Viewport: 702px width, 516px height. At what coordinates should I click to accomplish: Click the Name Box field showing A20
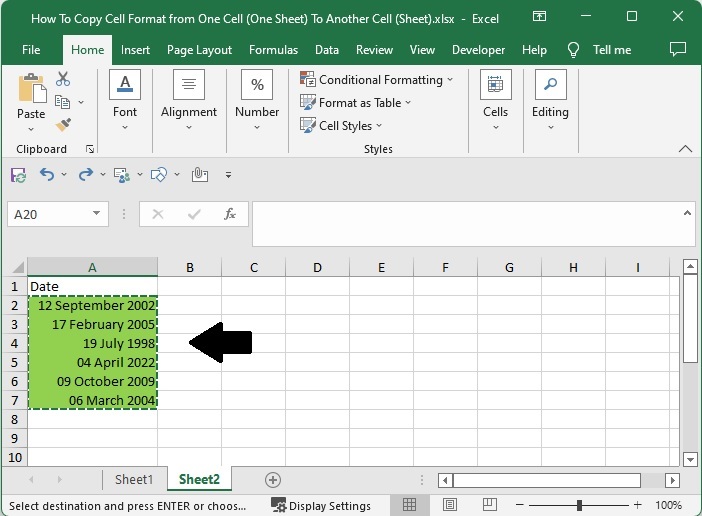click(58, 214)
